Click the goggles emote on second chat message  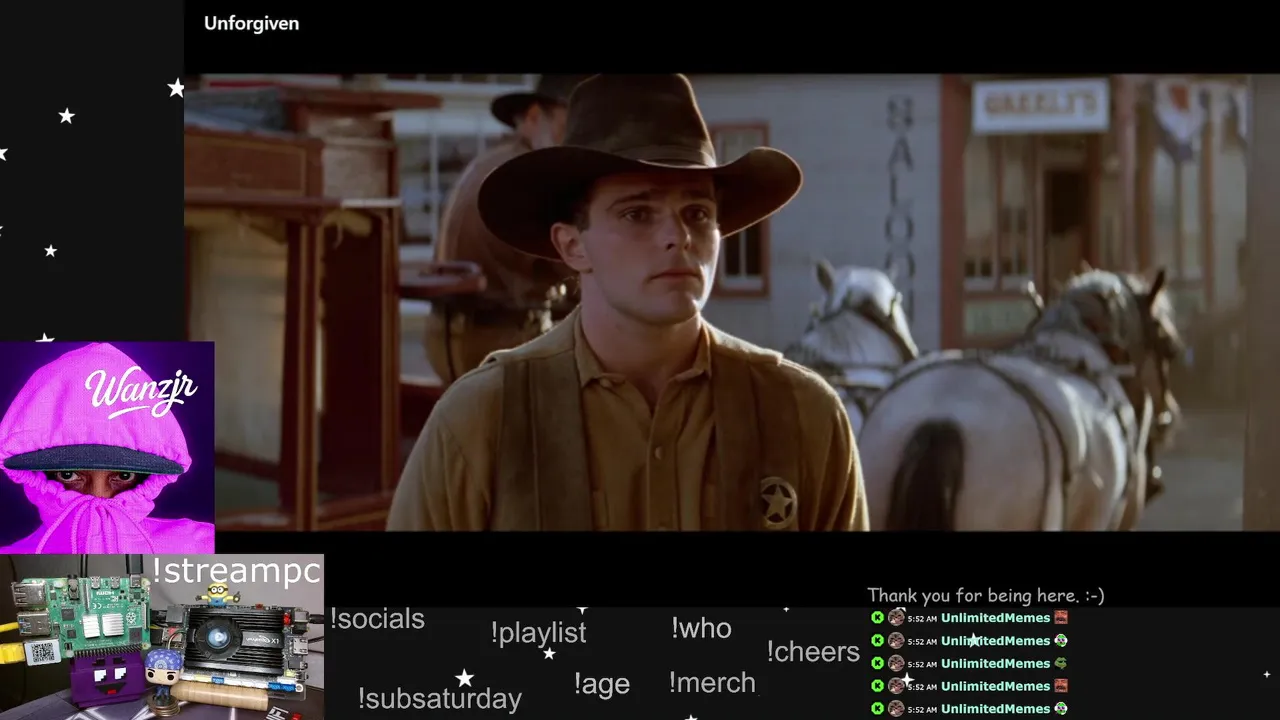click(x=1061, y=641)
